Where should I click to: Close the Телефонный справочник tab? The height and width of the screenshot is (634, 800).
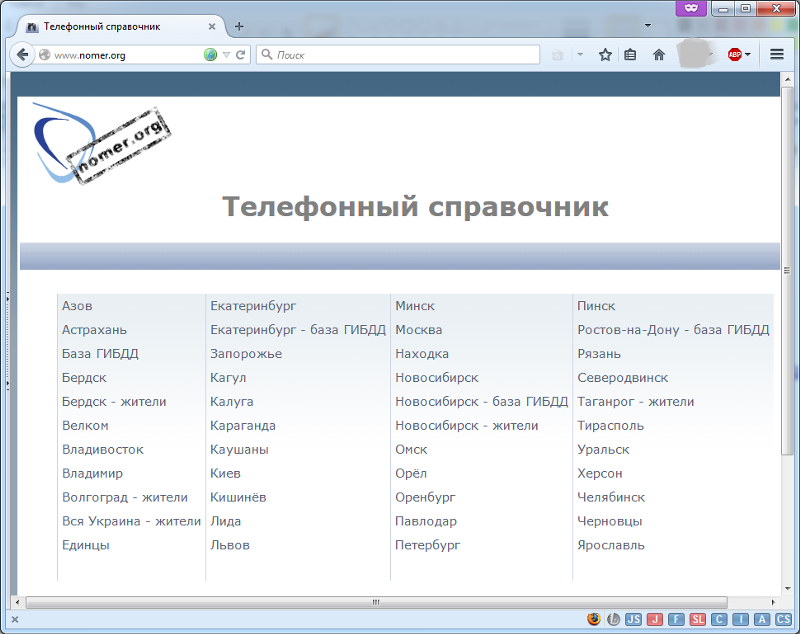[212, 27]
